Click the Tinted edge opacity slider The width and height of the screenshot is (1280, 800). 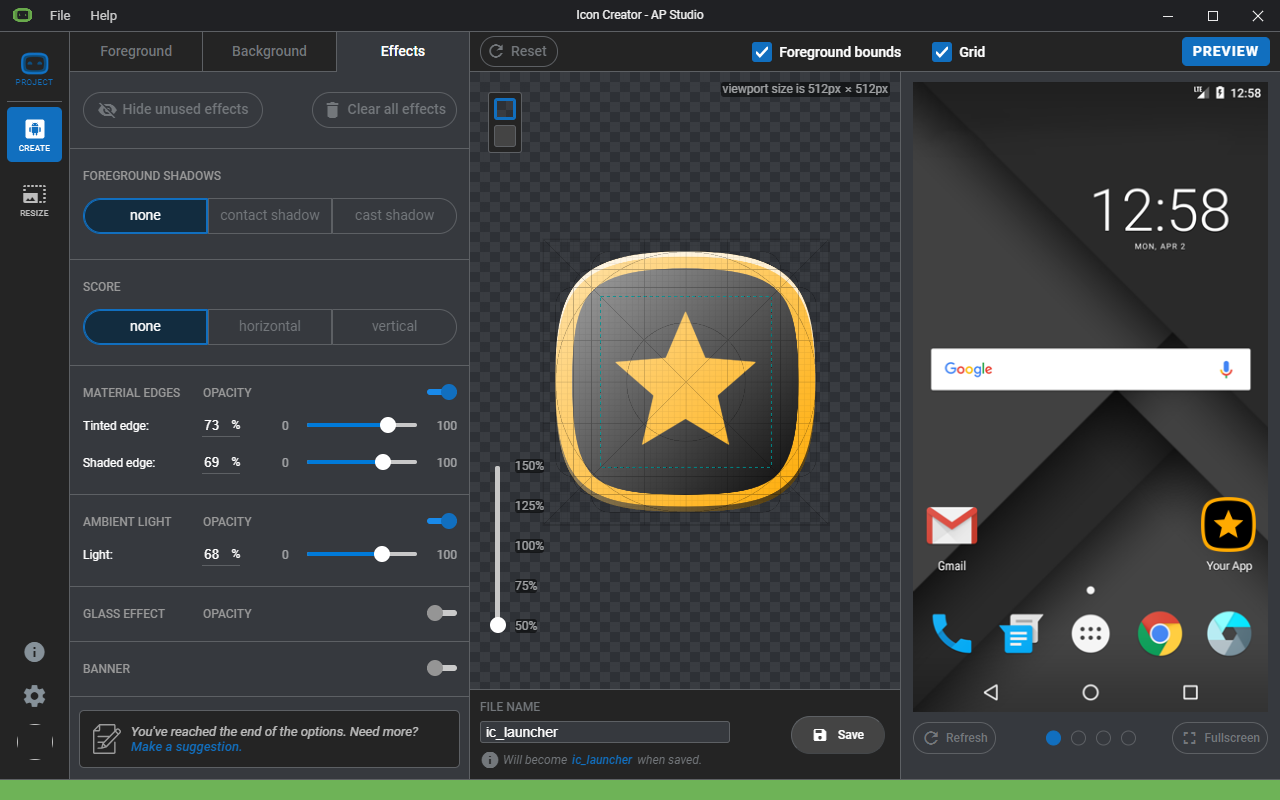pos(362,425)
